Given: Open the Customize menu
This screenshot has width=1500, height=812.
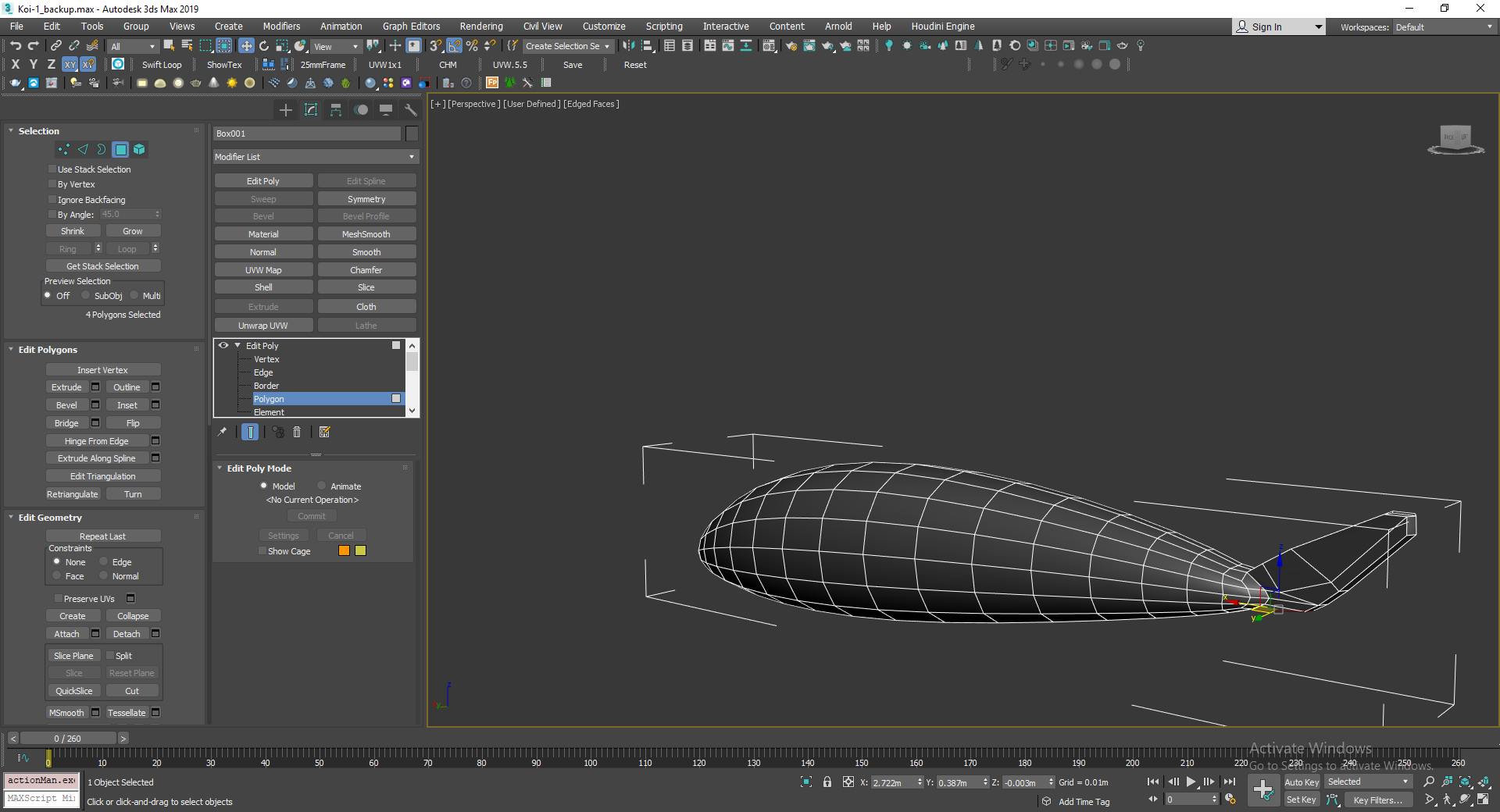Looking at the screenshot, I should 604,26.
